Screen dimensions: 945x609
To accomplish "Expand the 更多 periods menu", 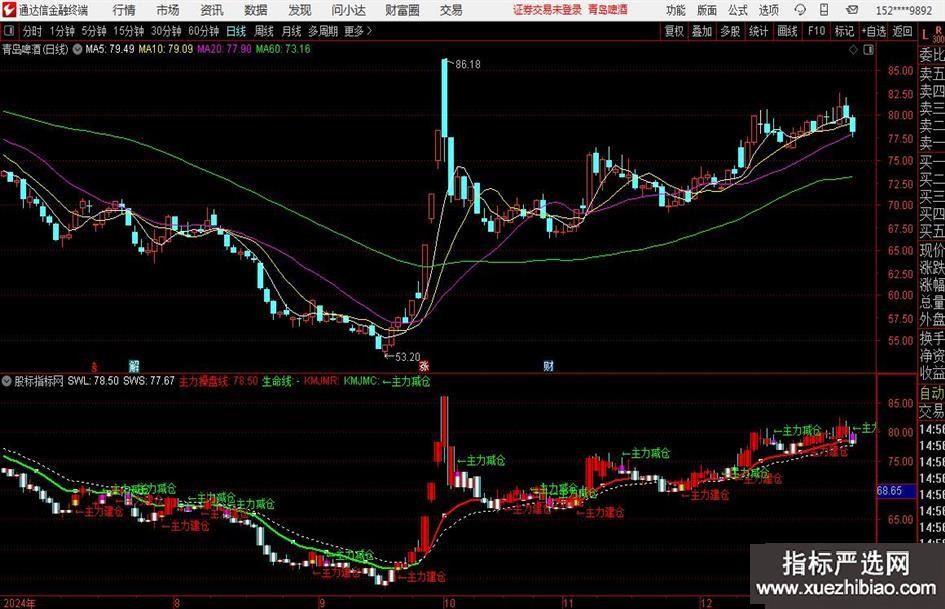I will tap(358, 31).
